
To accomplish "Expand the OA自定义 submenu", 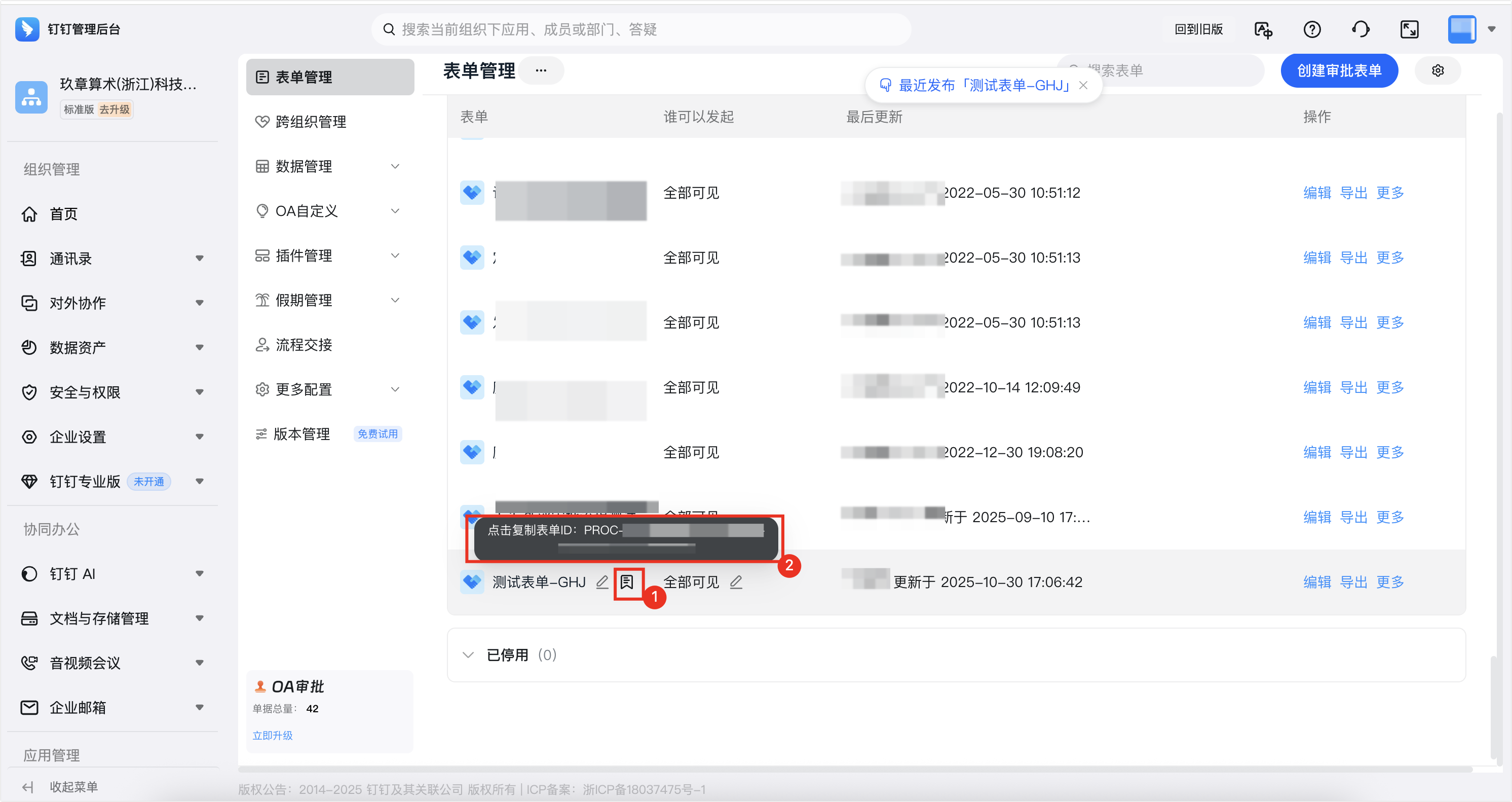I will pyautogui.click(x=395, y=211).
